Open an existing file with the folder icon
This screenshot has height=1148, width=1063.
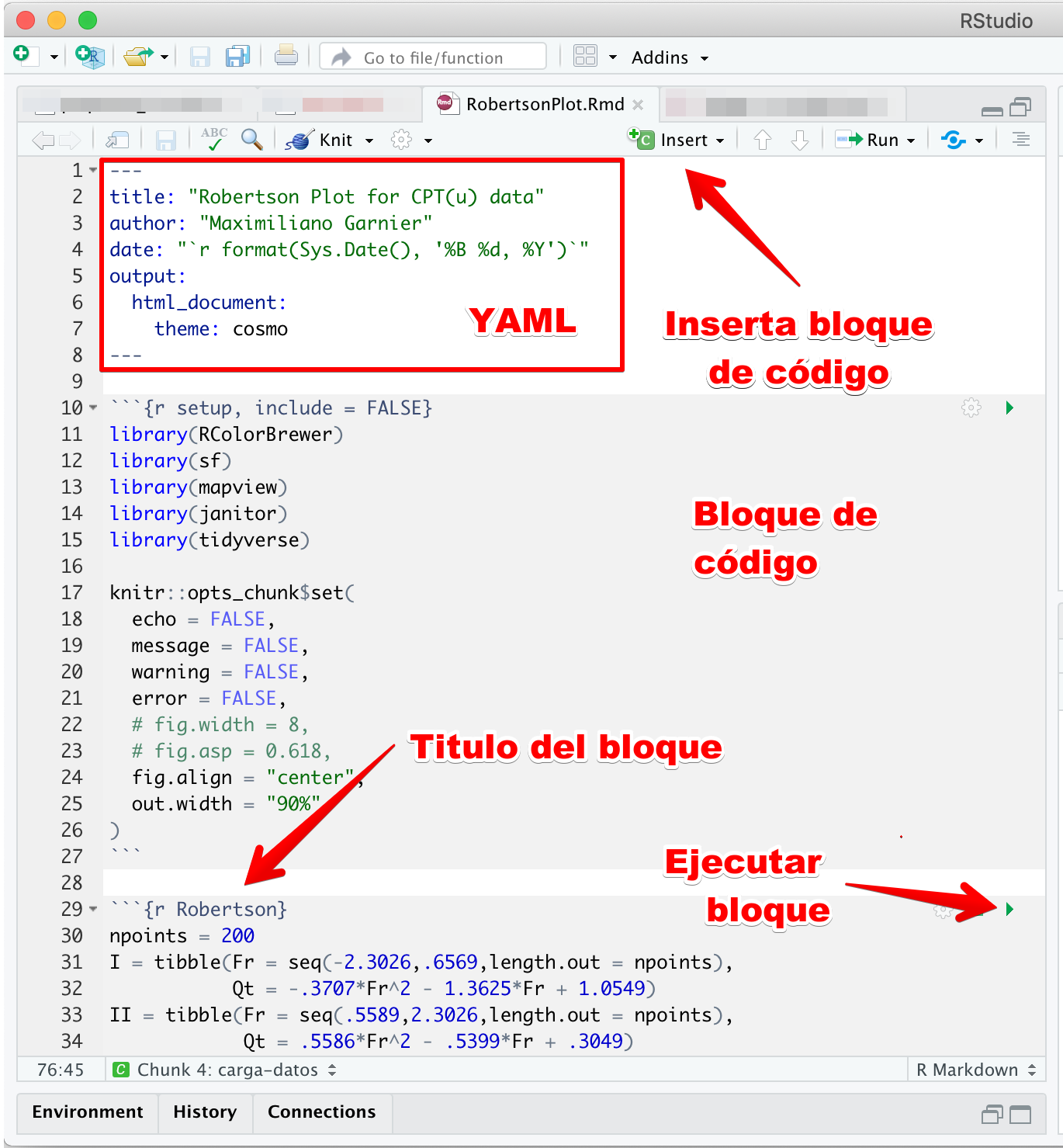coord(138,56)
